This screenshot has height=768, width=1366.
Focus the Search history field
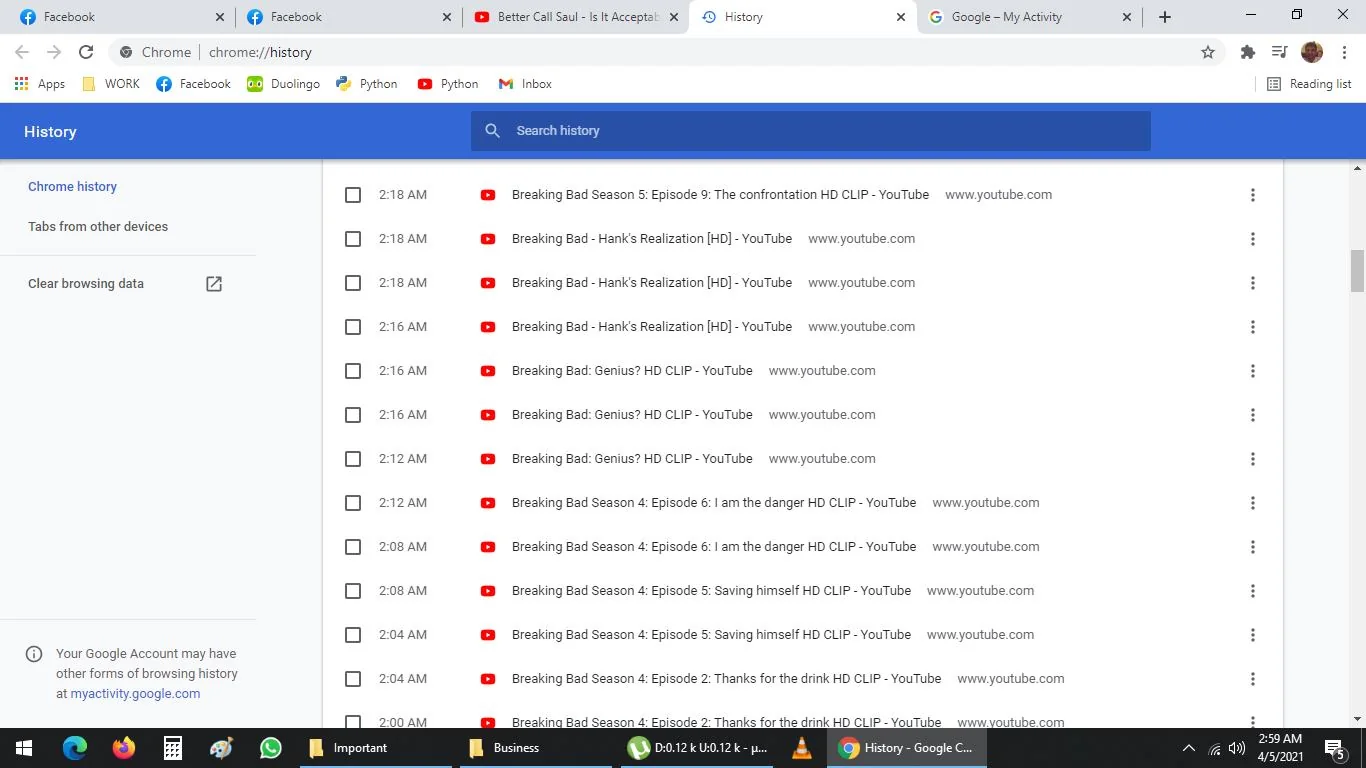pos(811,131)
